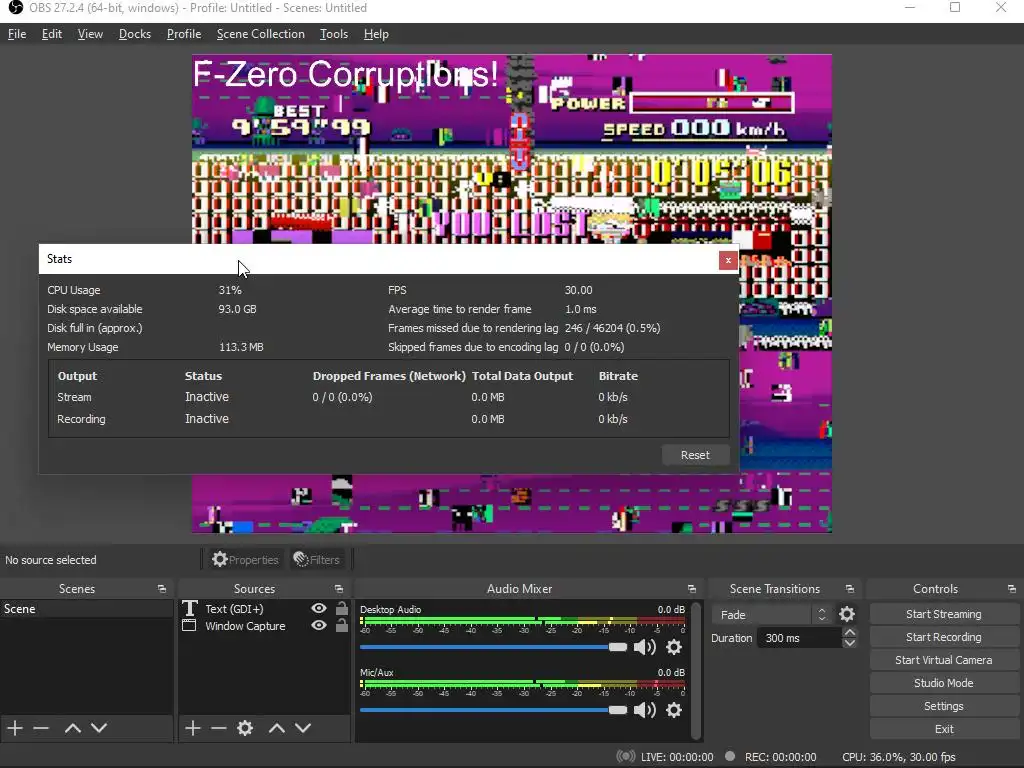Close the Stats window
The image size is (1024, 768).
[728, 260]
